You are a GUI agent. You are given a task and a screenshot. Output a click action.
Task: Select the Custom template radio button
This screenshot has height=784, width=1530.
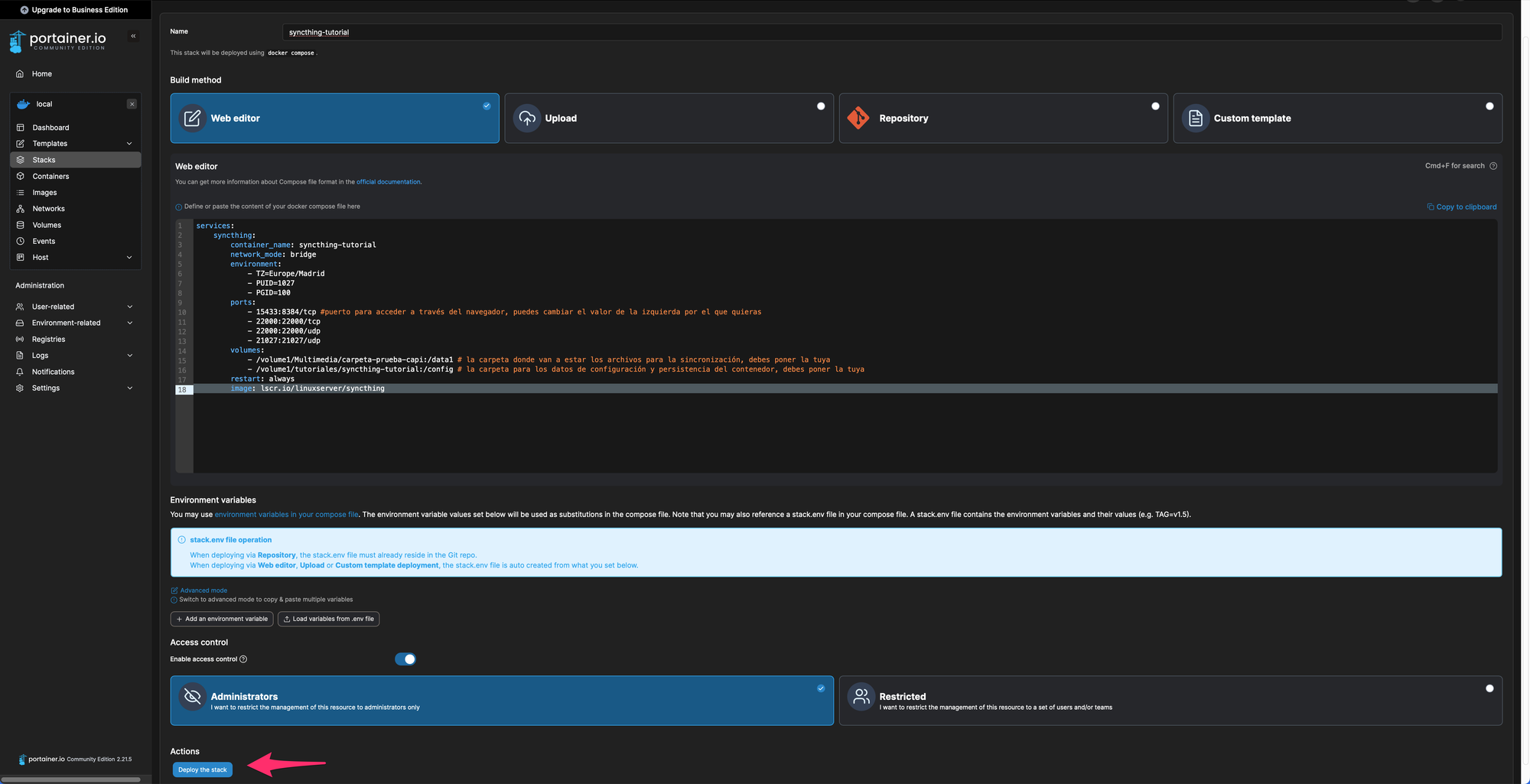1489,106
